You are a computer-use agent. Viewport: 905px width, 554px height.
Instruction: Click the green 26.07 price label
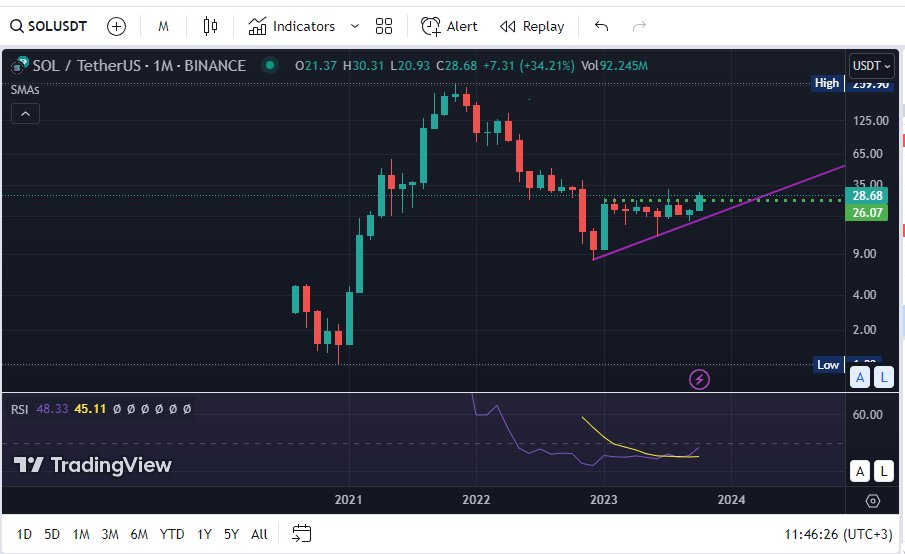(867, 212)
